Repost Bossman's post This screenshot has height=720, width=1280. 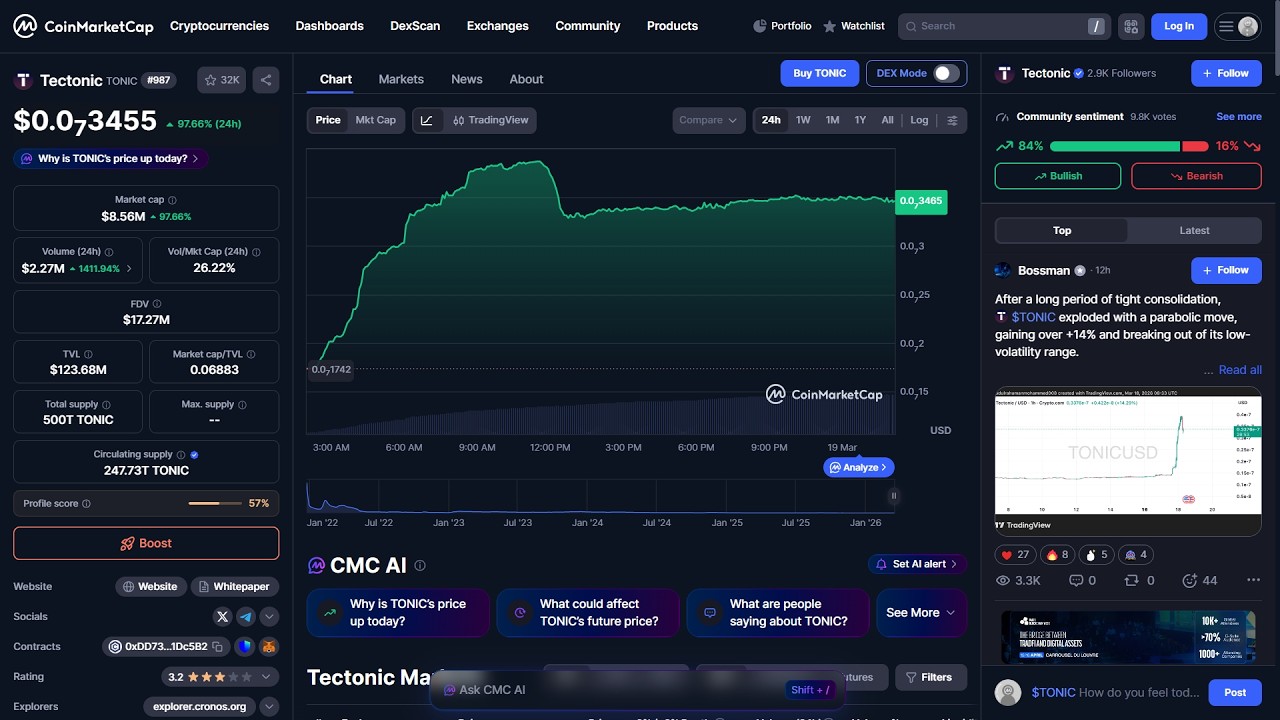point(1139,580)
